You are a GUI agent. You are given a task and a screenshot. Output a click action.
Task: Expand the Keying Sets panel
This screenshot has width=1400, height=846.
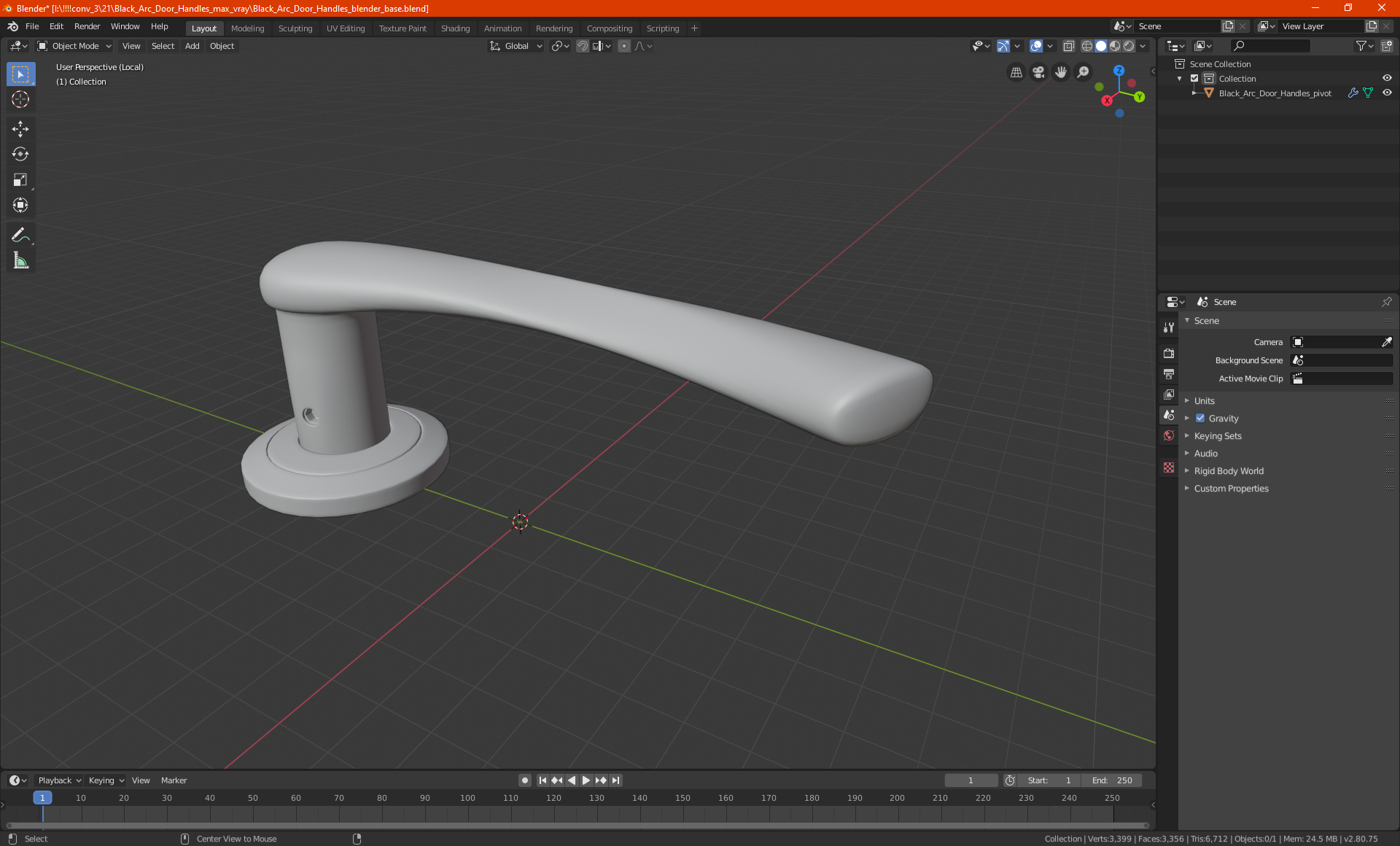[1217, 436]
